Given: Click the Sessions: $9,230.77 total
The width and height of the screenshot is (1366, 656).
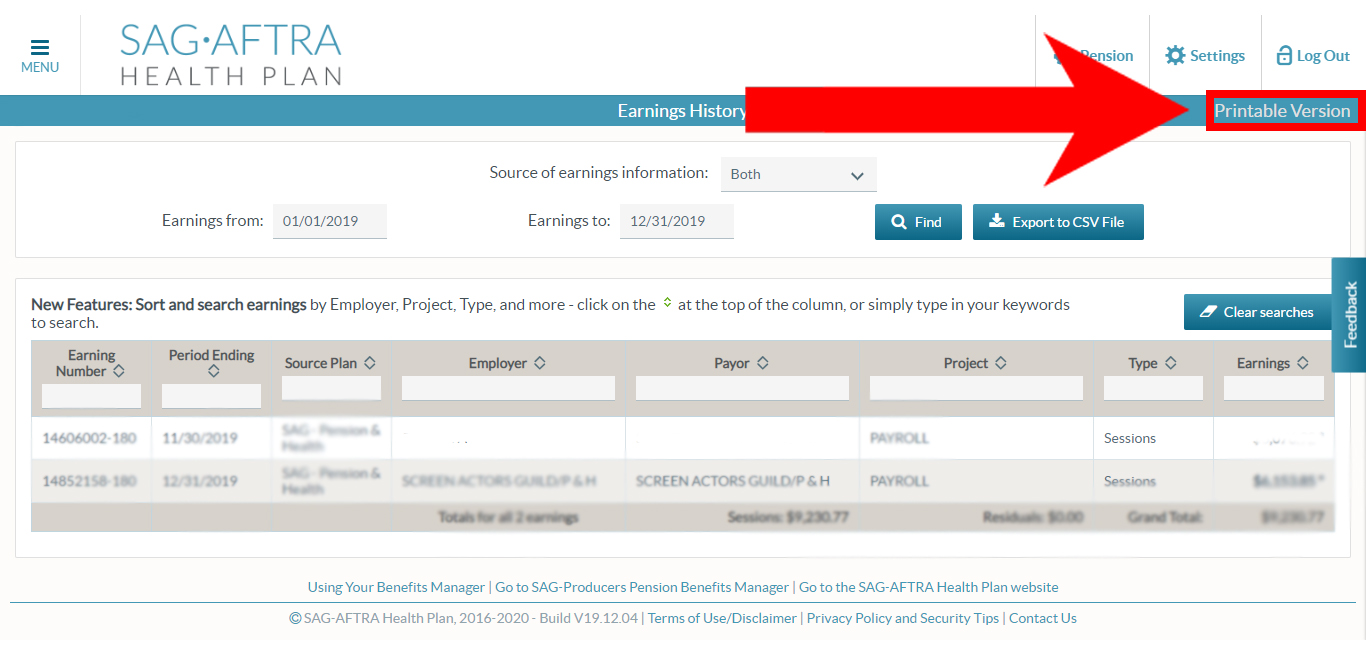Looking at the screenshot, I should click(x=788, y=517).
